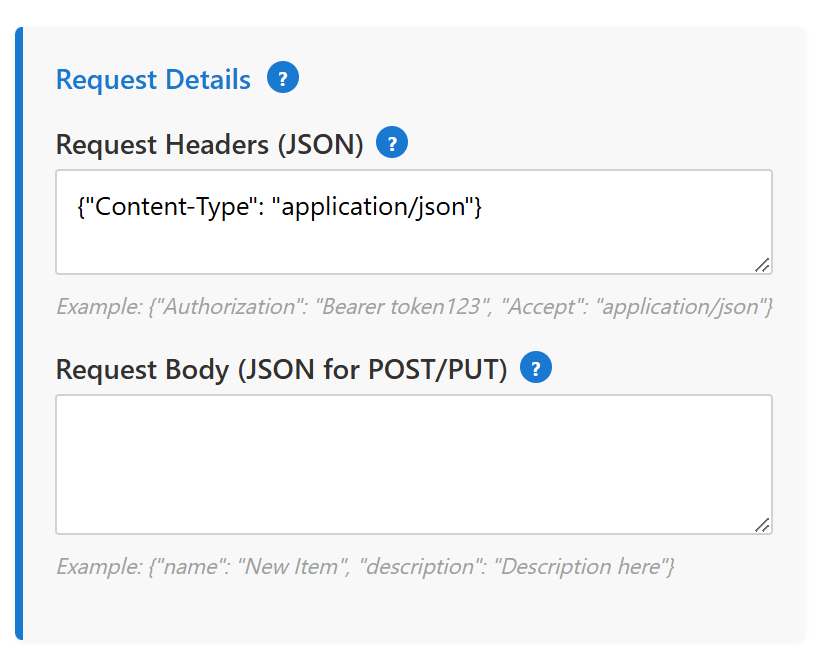Show help for Request Body (JSON for POST/PUT)
Image resolution: width=818 pixels, height=652 pixels.
[x=536, y=368]
